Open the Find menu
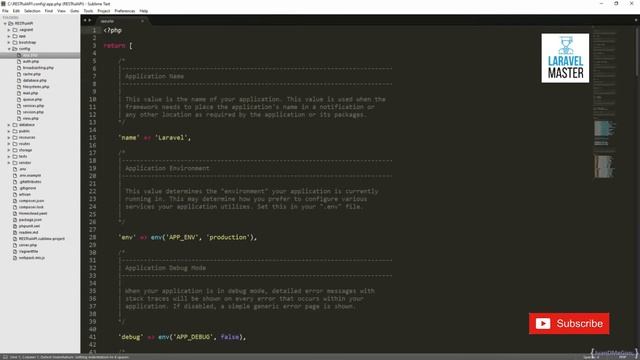The height and width of the screenshot is (360, 640). coord(49,11)
